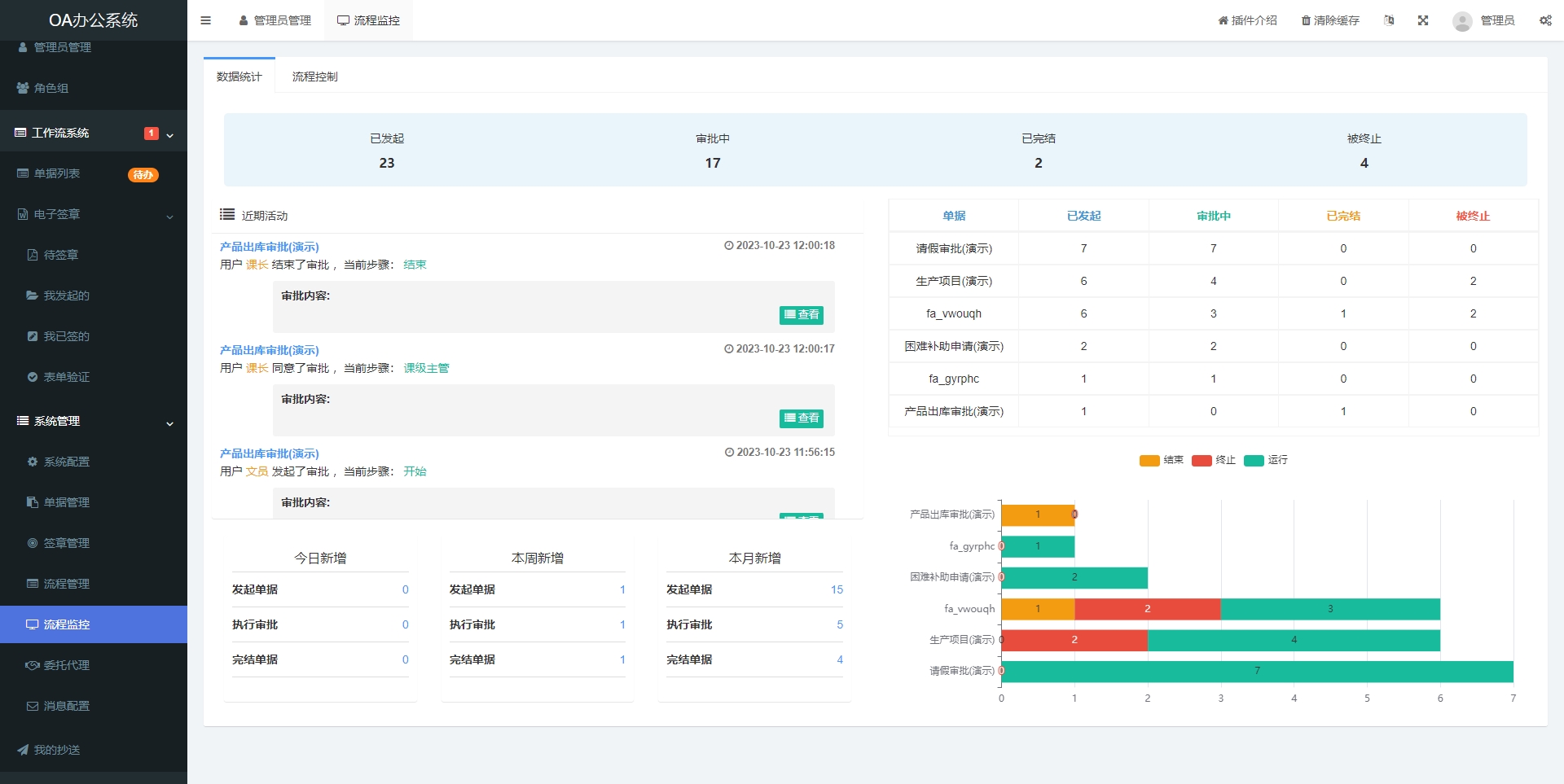Click the 流程管理 list icon

tap(33, 584)
